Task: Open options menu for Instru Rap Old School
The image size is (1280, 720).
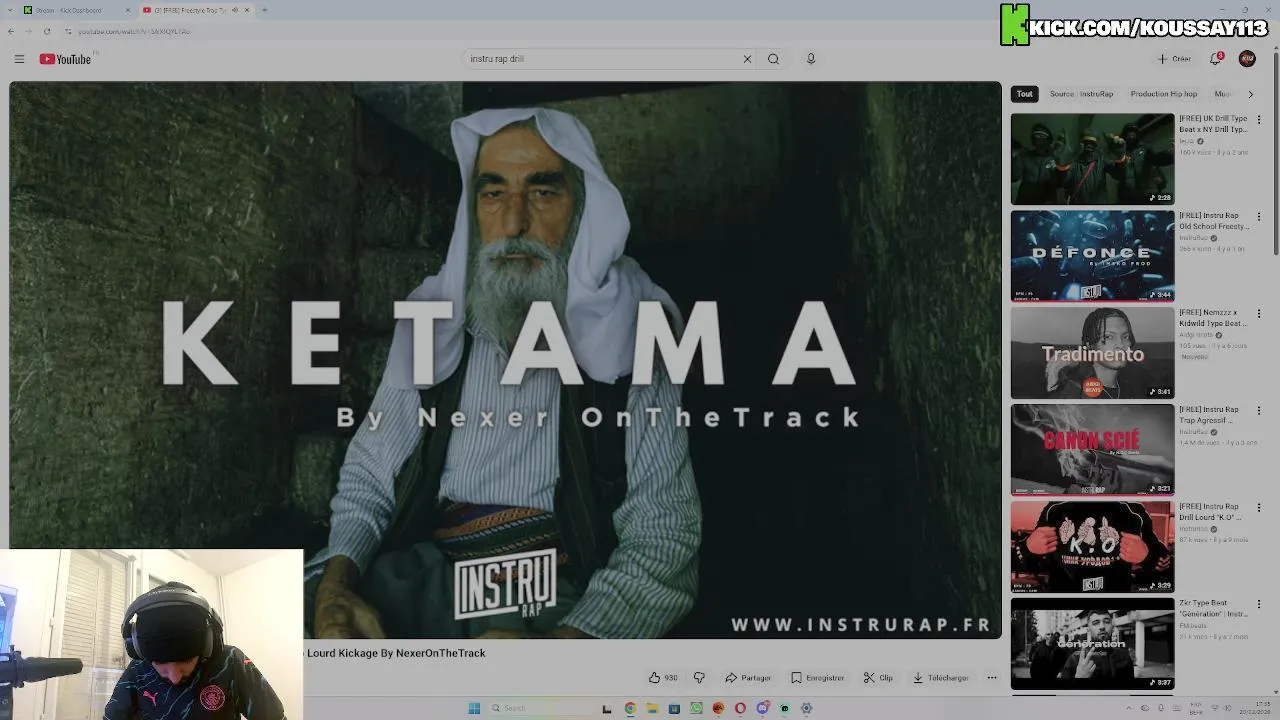Action: pyautogui.click(x=1259, y=217)
